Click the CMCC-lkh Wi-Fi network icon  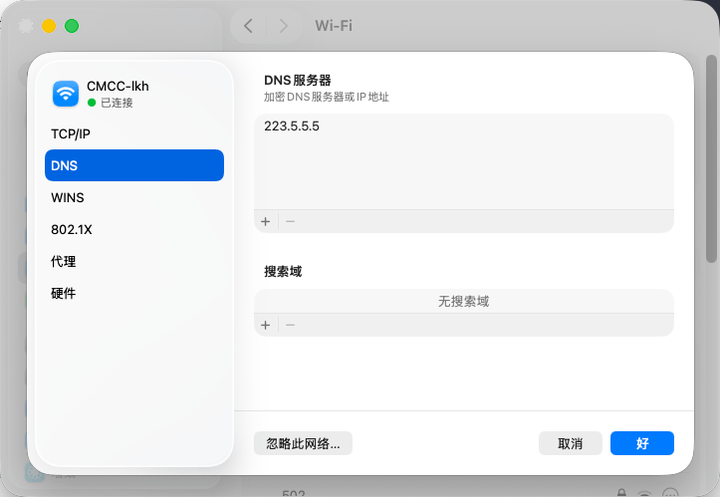(x=67, y=94)
